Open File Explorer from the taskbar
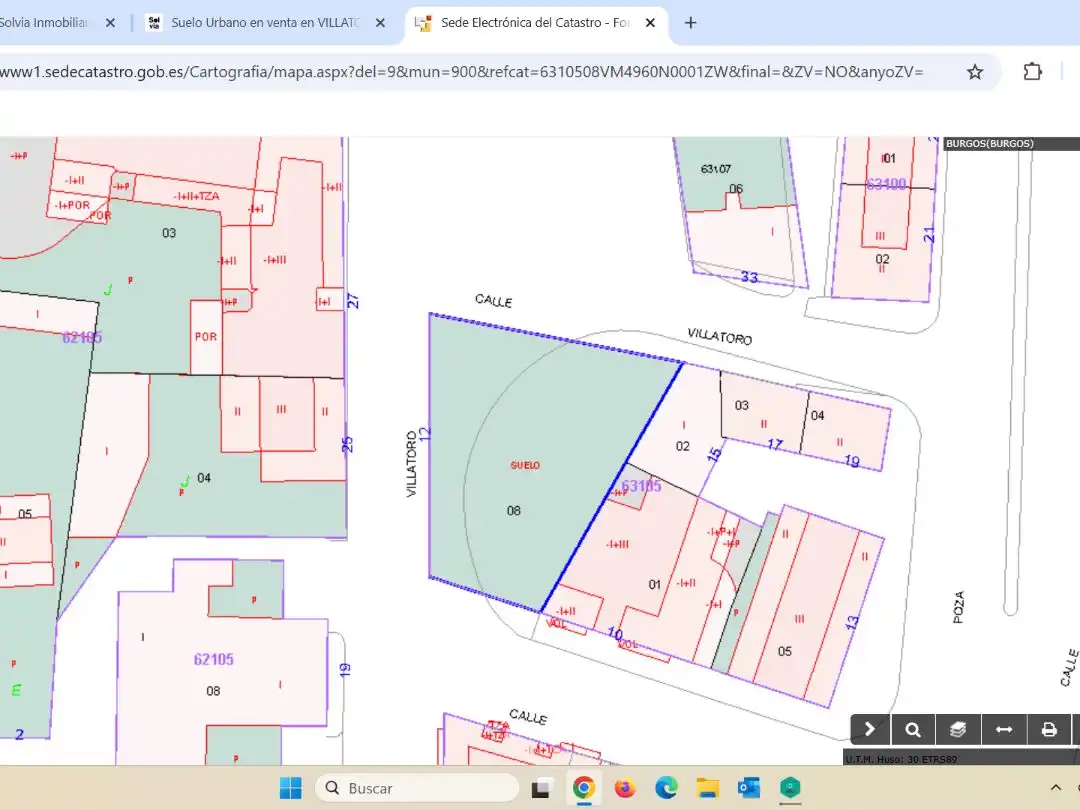 707,788
